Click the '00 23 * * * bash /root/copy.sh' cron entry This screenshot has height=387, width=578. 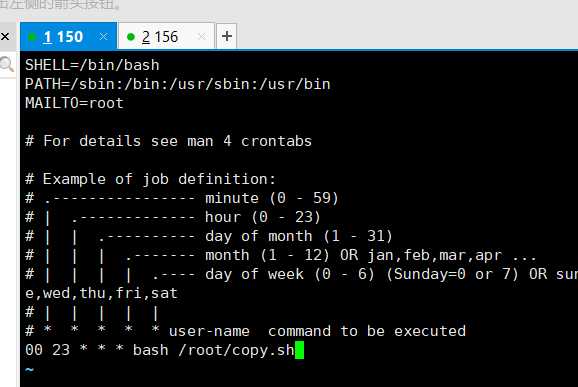160,351
